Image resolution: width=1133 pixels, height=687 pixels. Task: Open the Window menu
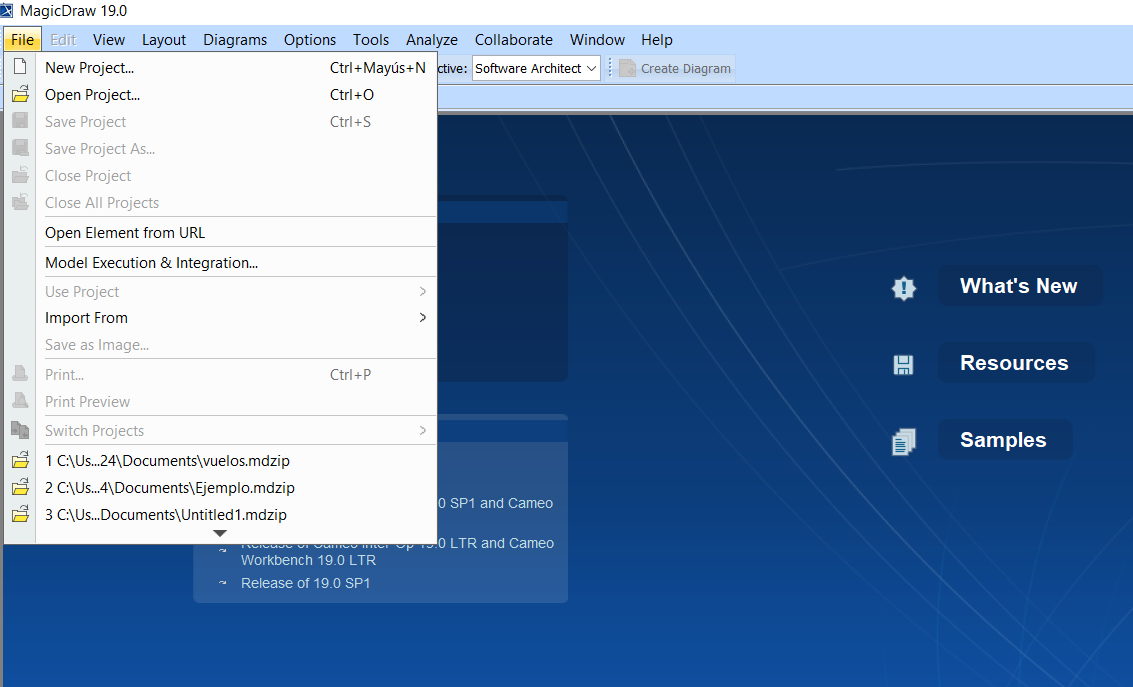coord(597,40)
